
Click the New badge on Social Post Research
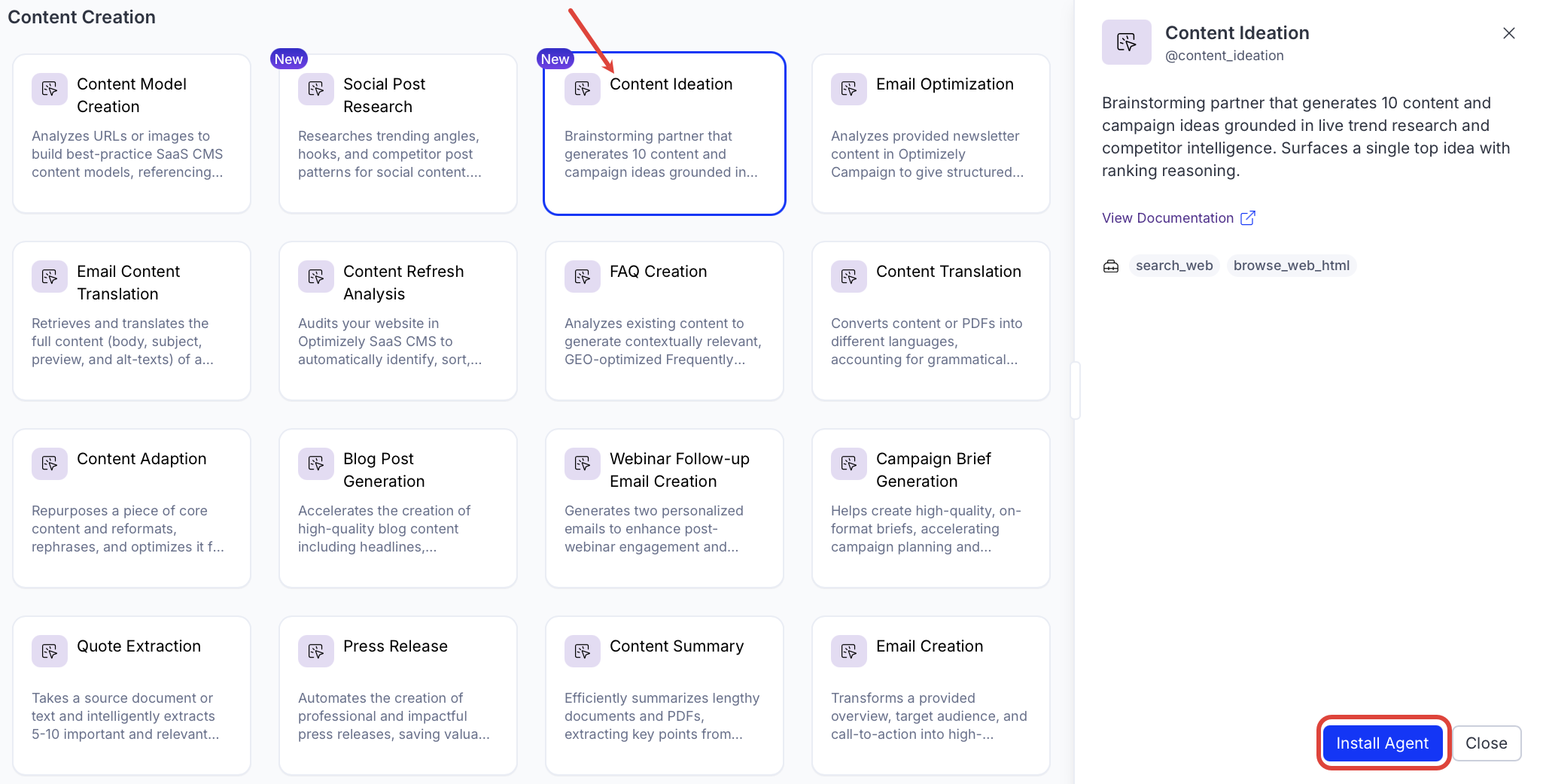pyautogui.click(x=288, y=59)
